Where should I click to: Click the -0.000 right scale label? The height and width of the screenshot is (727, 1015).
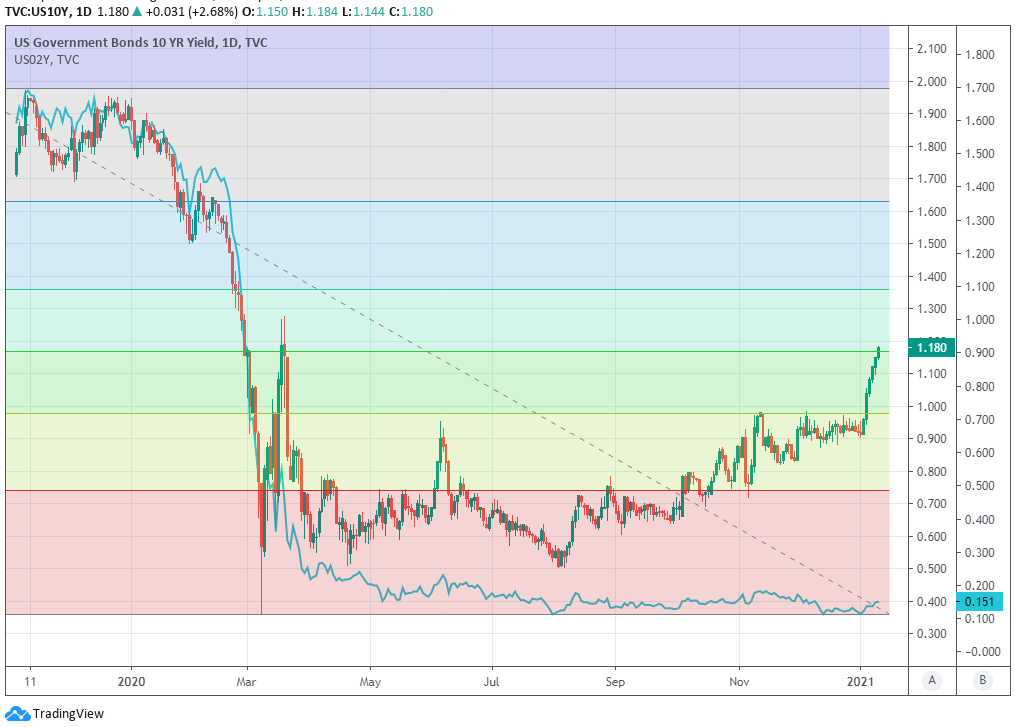[x=982, y=651]
